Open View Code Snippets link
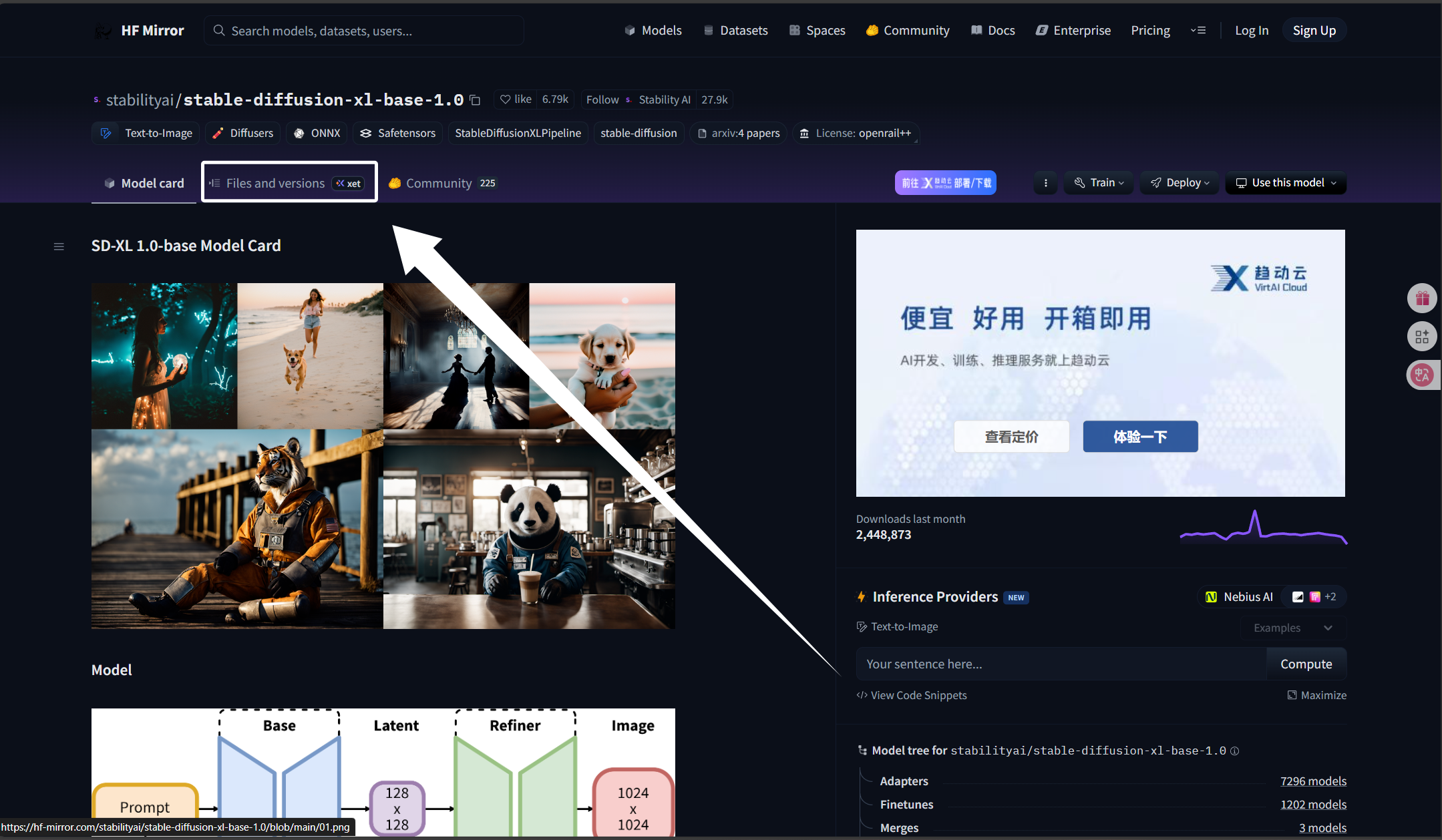The height and width of the screenshot is (840, 1442). 912,695
